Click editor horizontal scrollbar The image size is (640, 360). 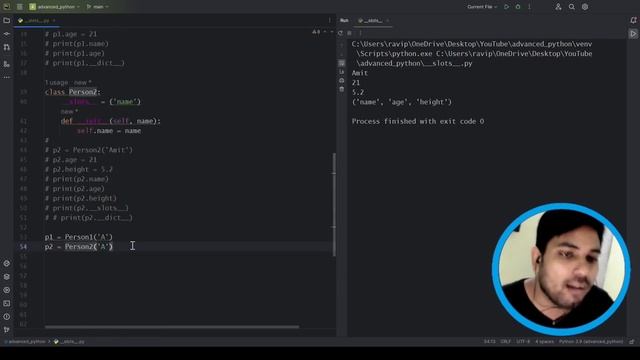click(x=172, y=327)
